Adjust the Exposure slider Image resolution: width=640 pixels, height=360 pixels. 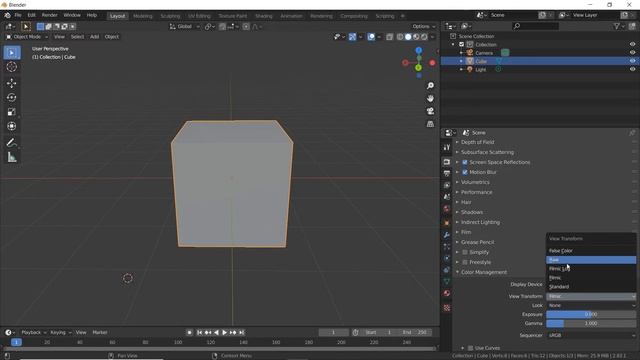(x=591, y=314)
